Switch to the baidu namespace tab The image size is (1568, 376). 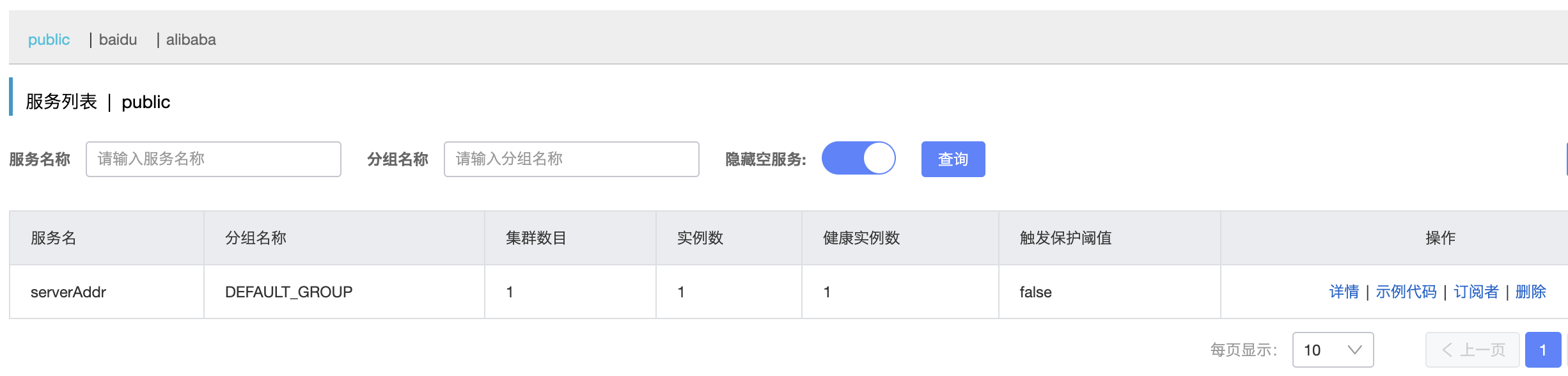coord(118,40)
